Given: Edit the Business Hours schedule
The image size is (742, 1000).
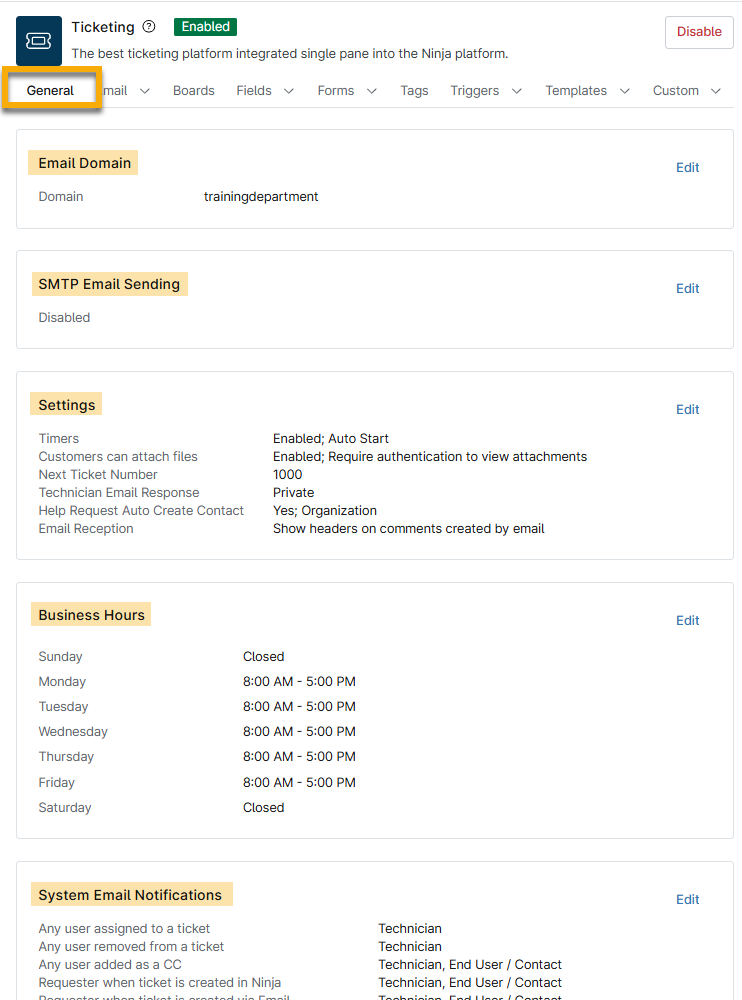Looking at the screenshot, I should [687, 620].
